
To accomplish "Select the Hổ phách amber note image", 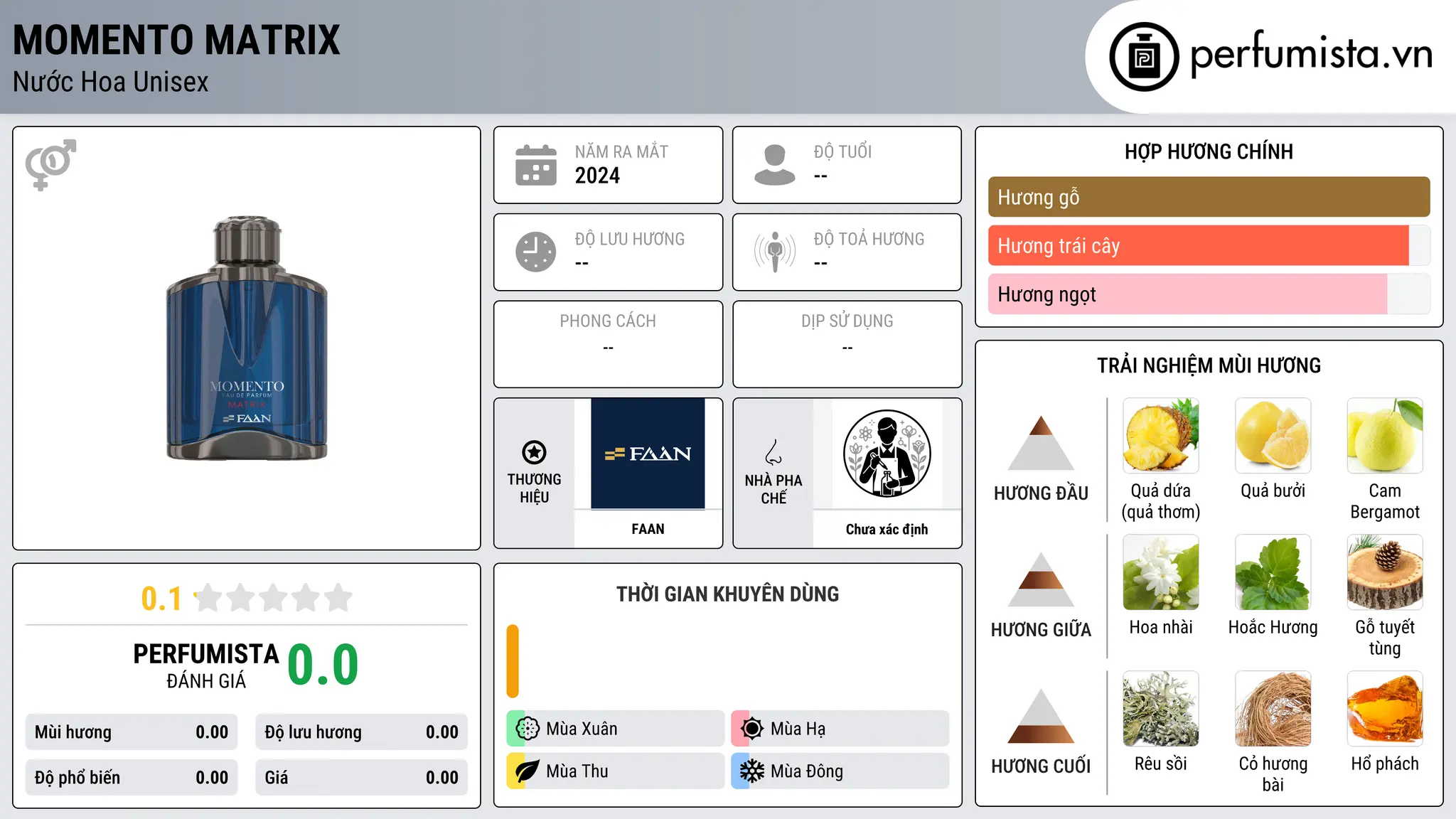I will click(x=1385, y=709).
